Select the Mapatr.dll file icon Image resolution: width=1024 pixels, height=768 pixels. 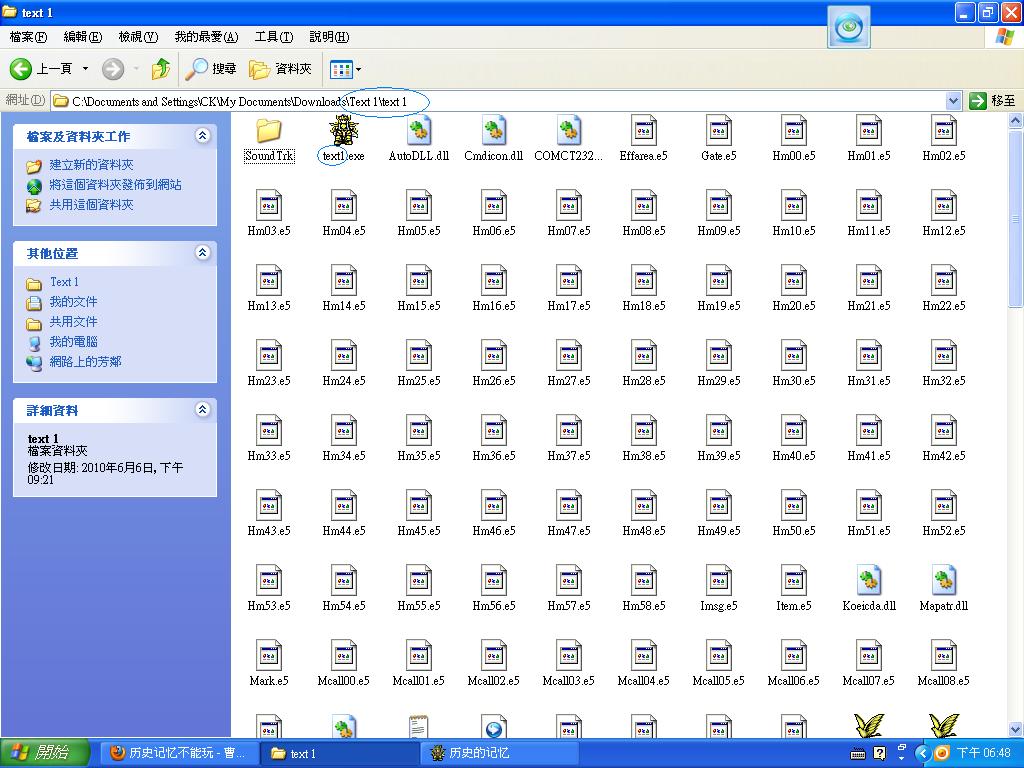(944, 581)
